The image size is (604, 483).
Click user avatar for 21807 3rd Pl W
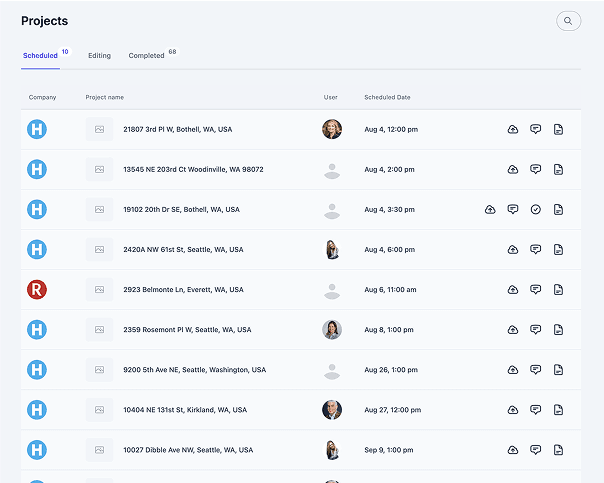point(332,129)
